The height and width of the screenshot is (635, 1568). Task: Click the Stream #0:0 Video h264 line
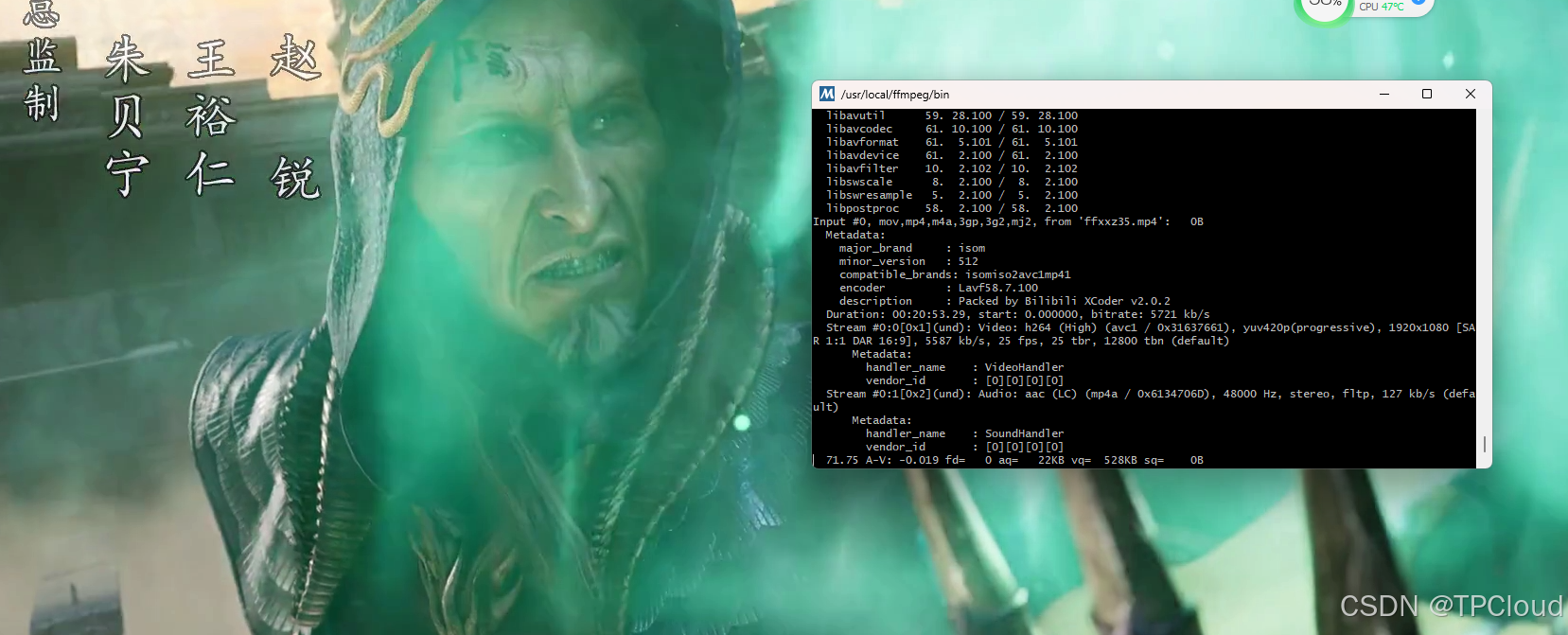pos(1150,327)
